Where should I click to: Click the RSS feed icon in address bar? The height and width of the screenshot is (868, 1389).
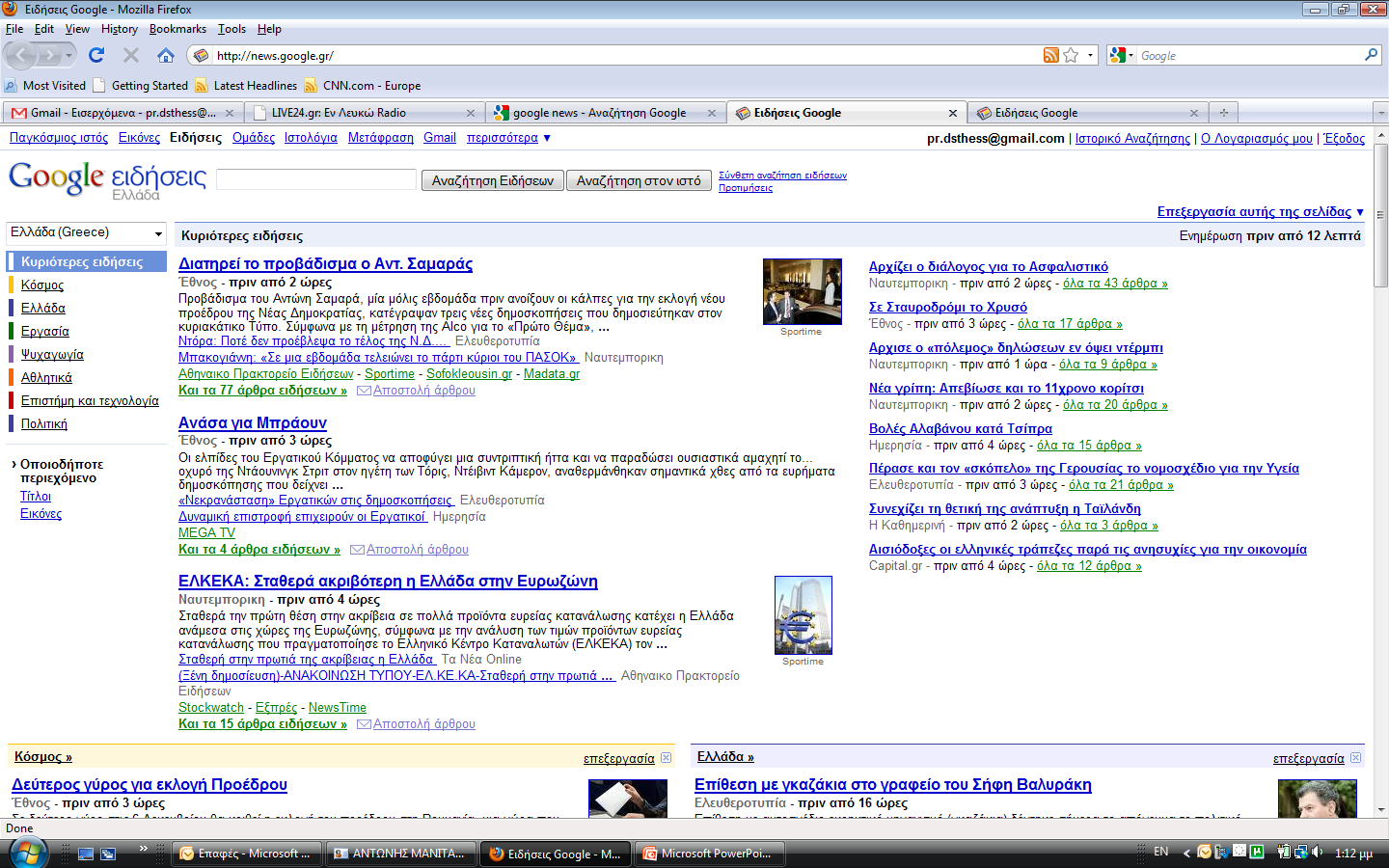click(1050, 56)
